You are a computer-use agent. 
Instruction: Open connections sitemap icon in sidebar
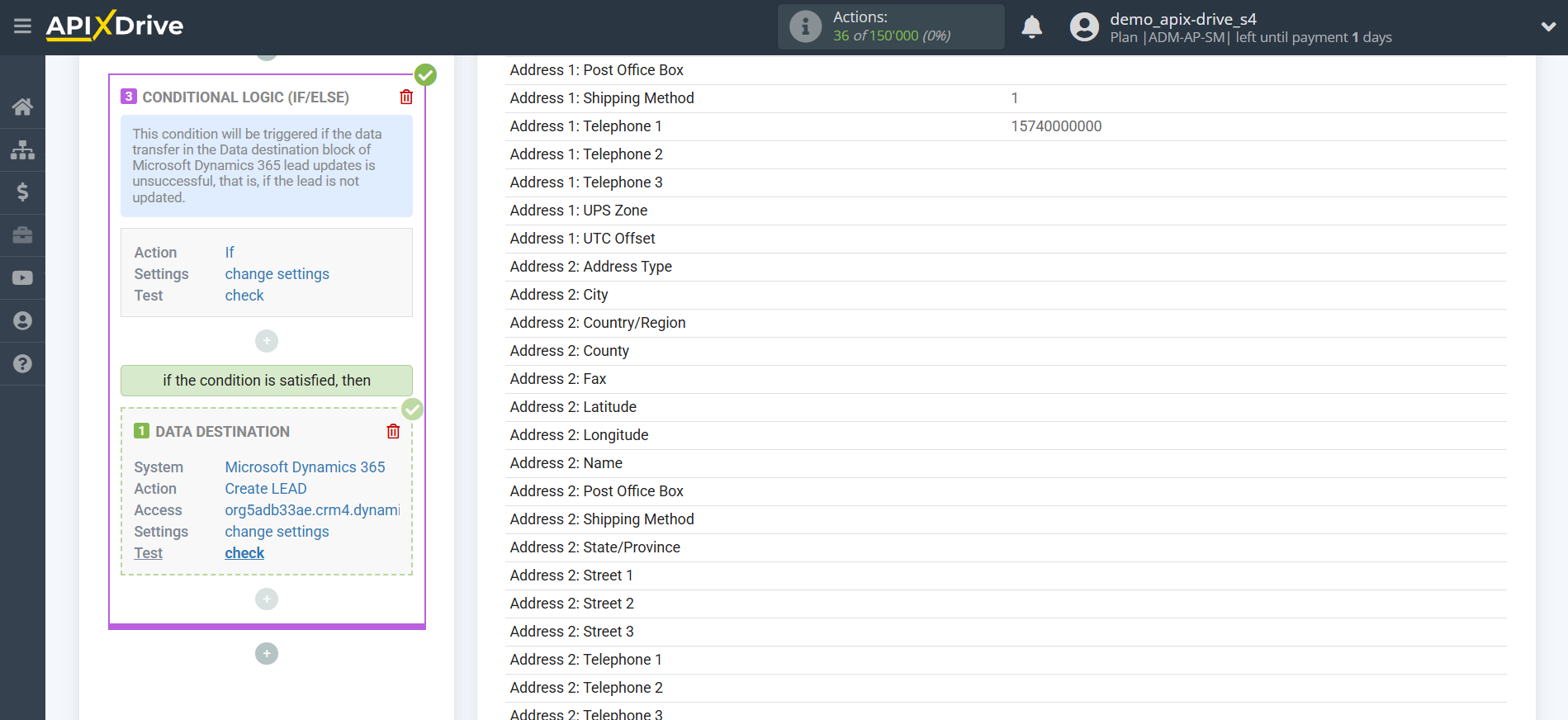point(22,149)
